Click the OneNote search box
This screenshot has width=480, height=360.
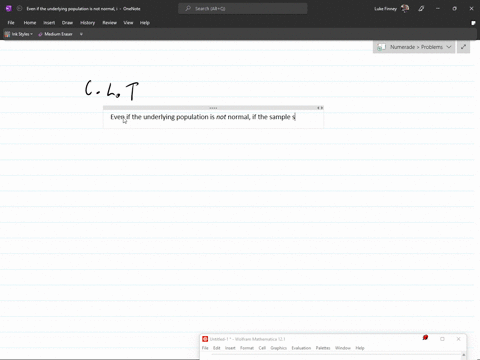pos(243,9)
